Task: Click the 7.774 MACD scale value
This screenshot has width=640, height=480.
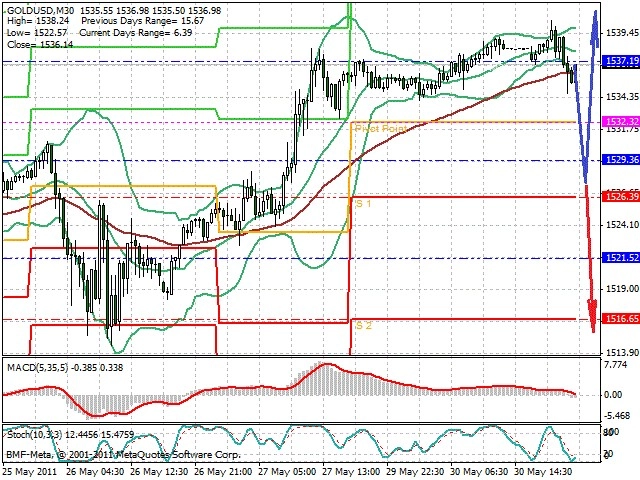Action: click(x=616, y=364)
